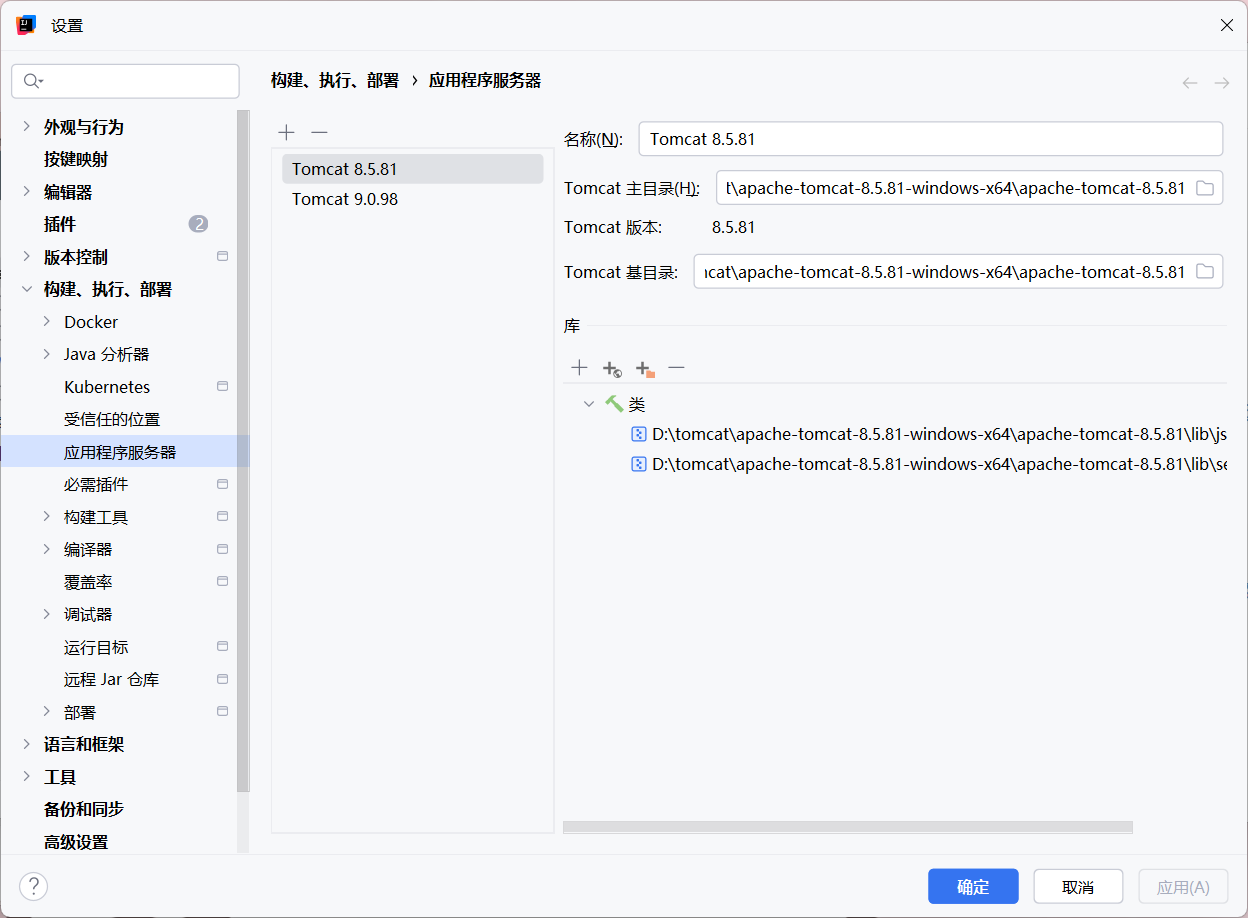Browse for the Tomcat 主目录 folder
The height and width of the screenshot is (918, 1248).
(x=1205, y=188)
